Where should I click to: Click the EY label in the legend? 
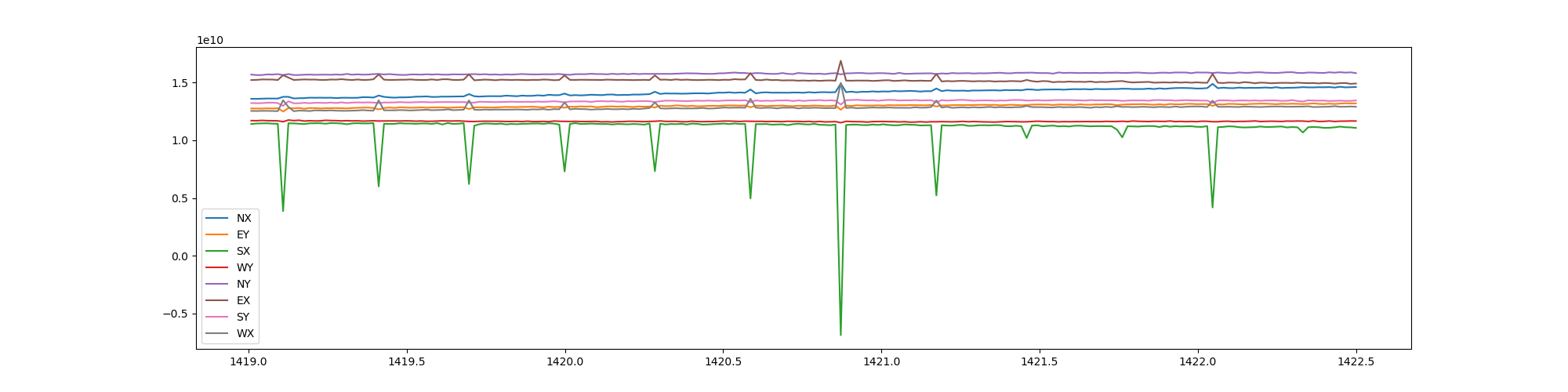243,234
